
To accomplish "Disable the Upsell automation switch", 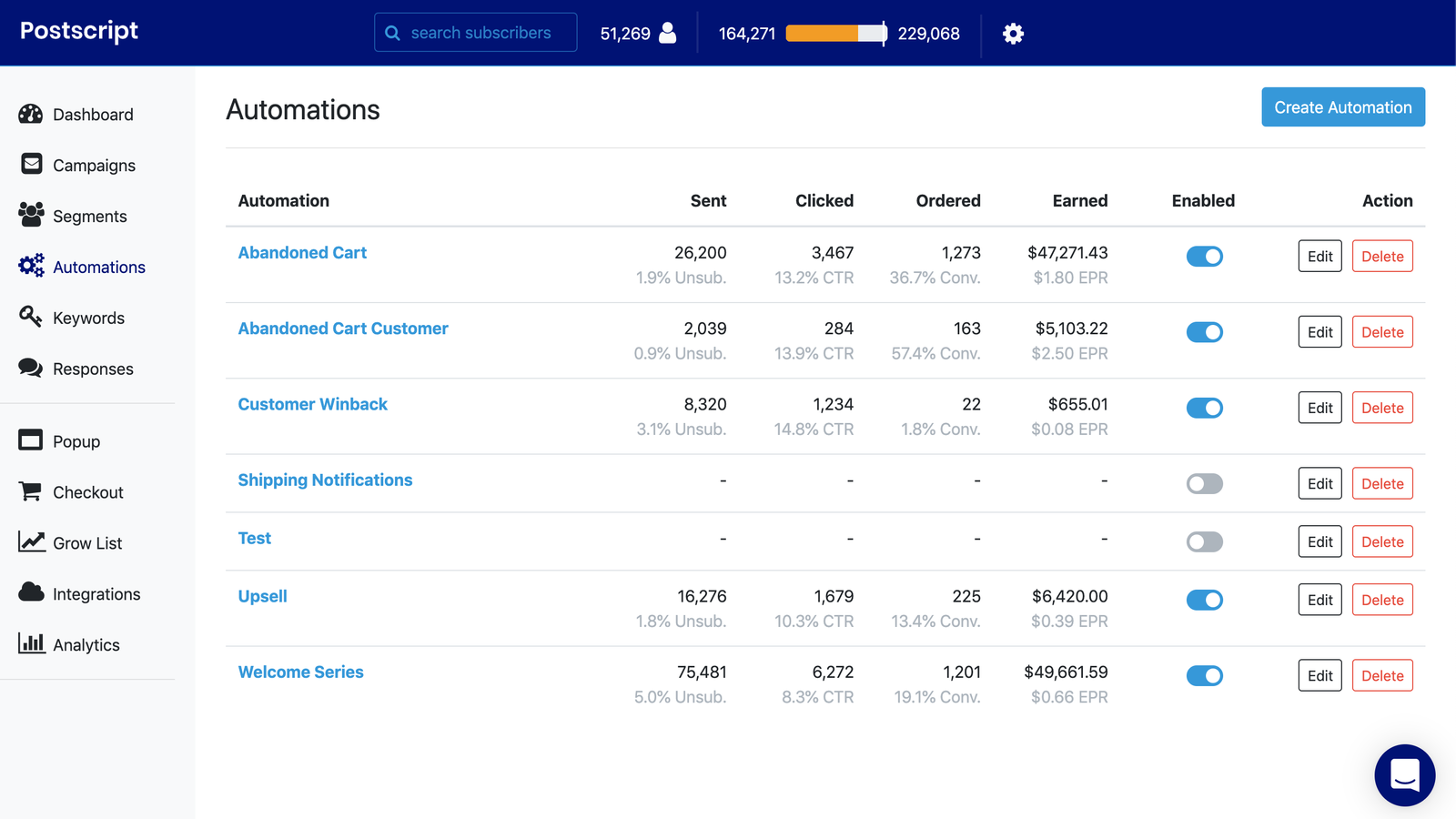I will (x=1204, y=600).
